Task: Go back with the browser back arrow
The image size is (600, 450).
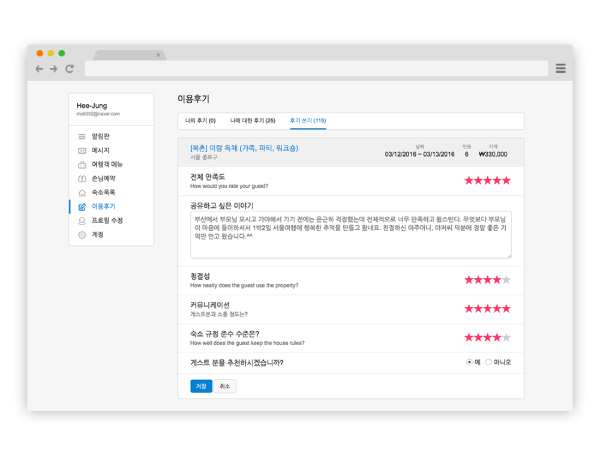Action: point(39,69)
